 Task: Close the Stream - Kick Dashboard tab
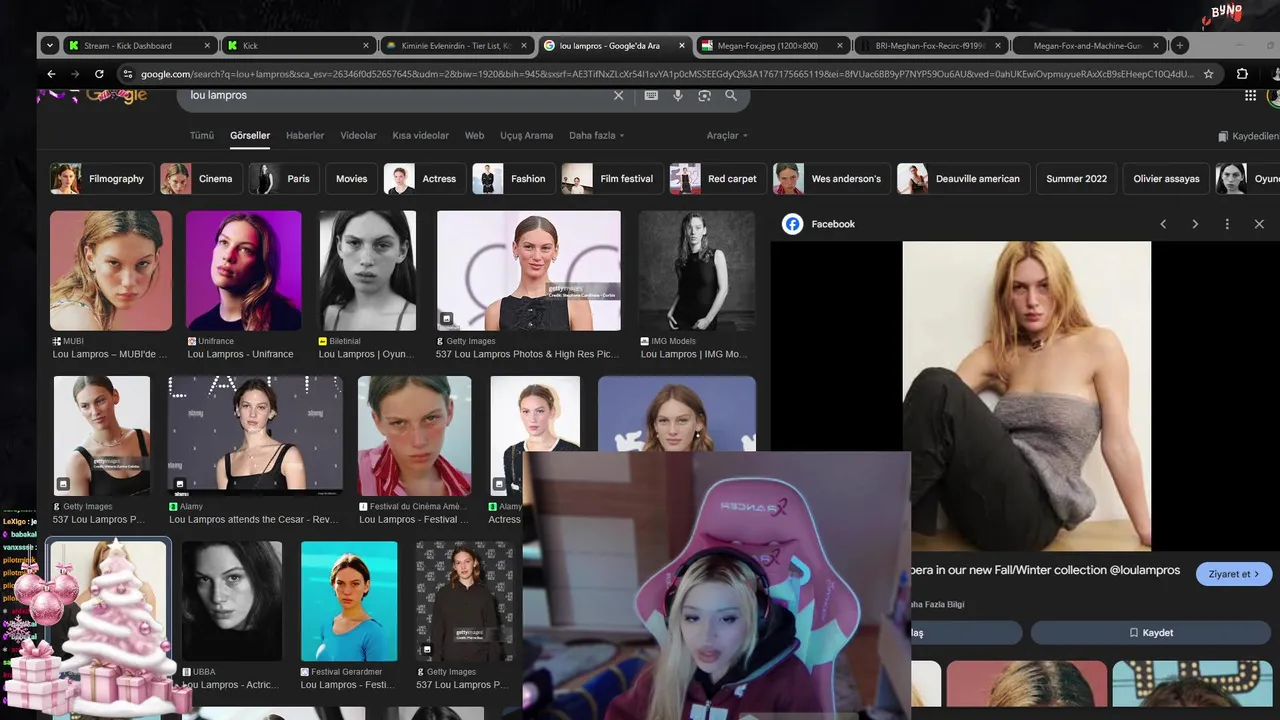point(208,45)
